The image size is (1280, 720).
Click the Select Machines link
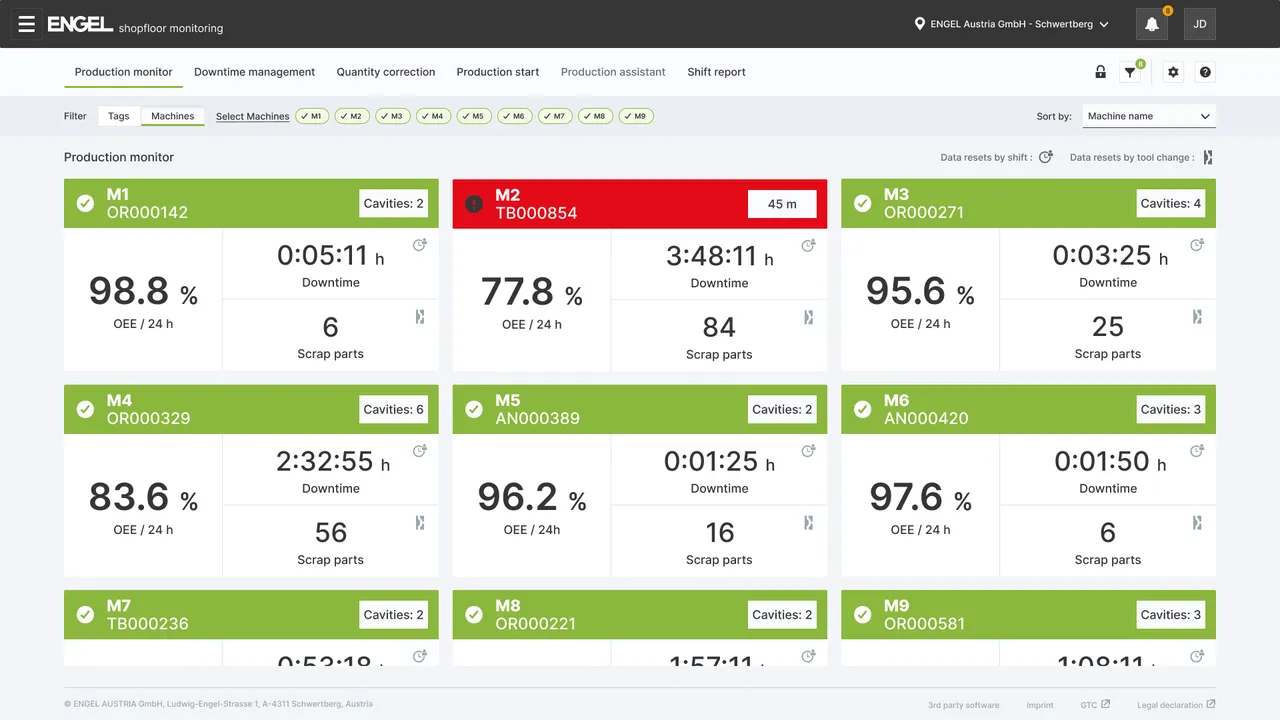pyautogui.click(x=252, y=117)
